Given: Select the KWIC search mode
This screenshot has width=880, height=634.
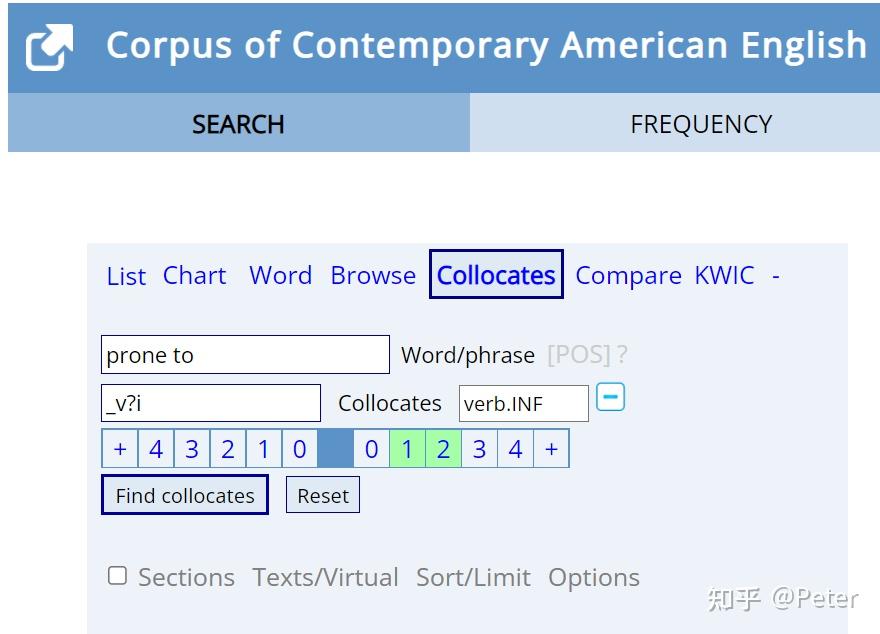Looking at the screenshot, I should tap(725, 275).
